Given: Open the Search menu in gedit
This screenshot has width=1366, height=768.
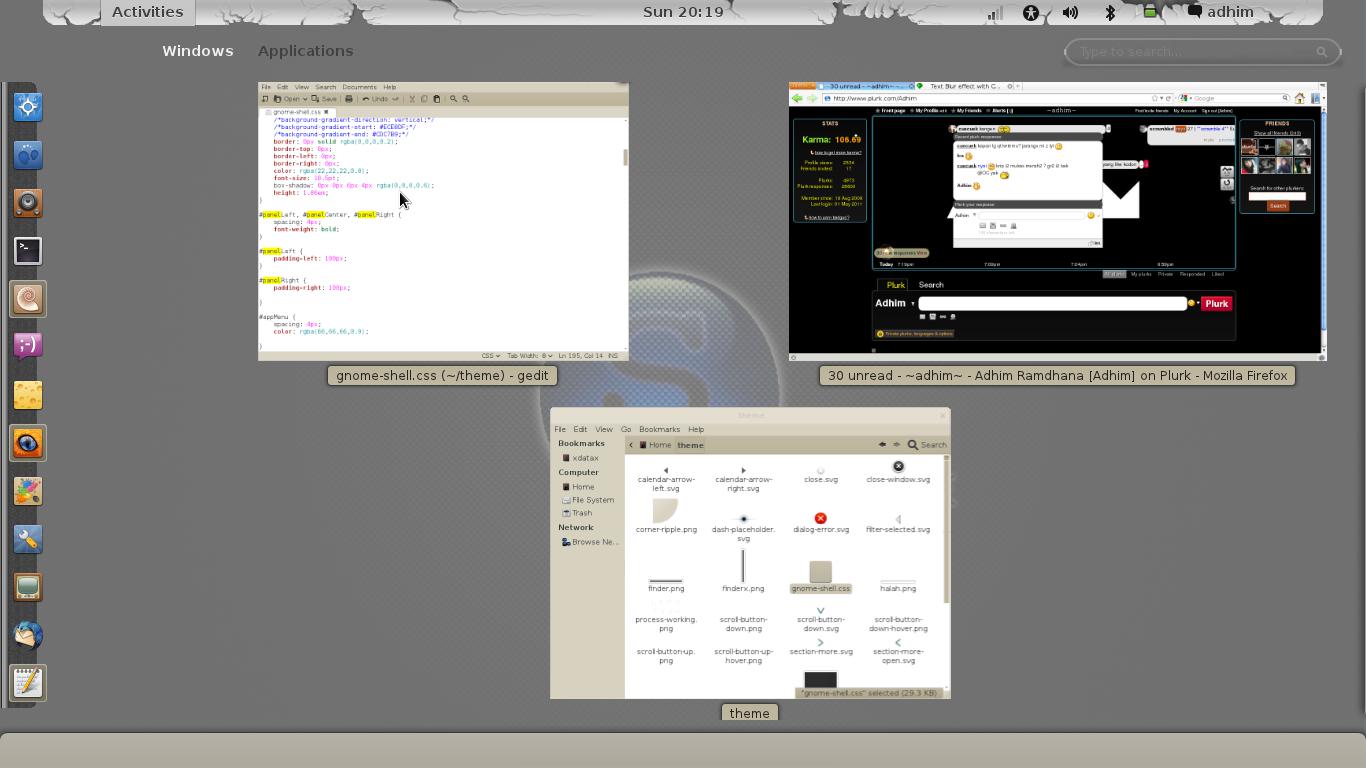Looking at the screenshot, I should click(x=325, y=87).
